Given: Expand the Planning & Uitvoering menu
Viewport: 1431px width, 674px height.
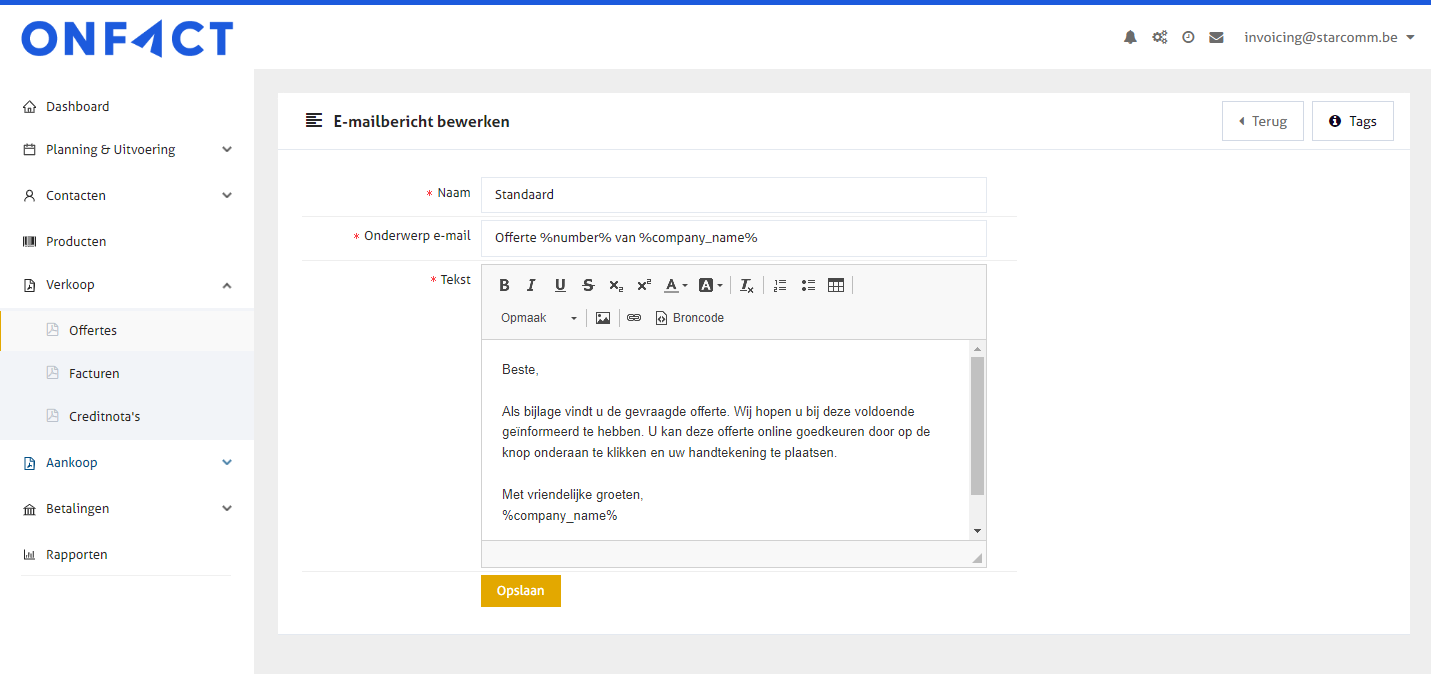Looking at the screenshot, I should point(126,150).
